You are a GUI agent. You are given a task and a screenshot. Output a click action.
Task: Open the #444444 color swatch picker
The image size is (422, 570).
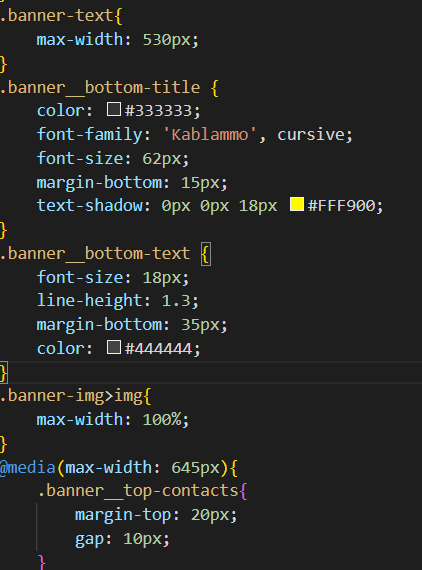(114, 347)
